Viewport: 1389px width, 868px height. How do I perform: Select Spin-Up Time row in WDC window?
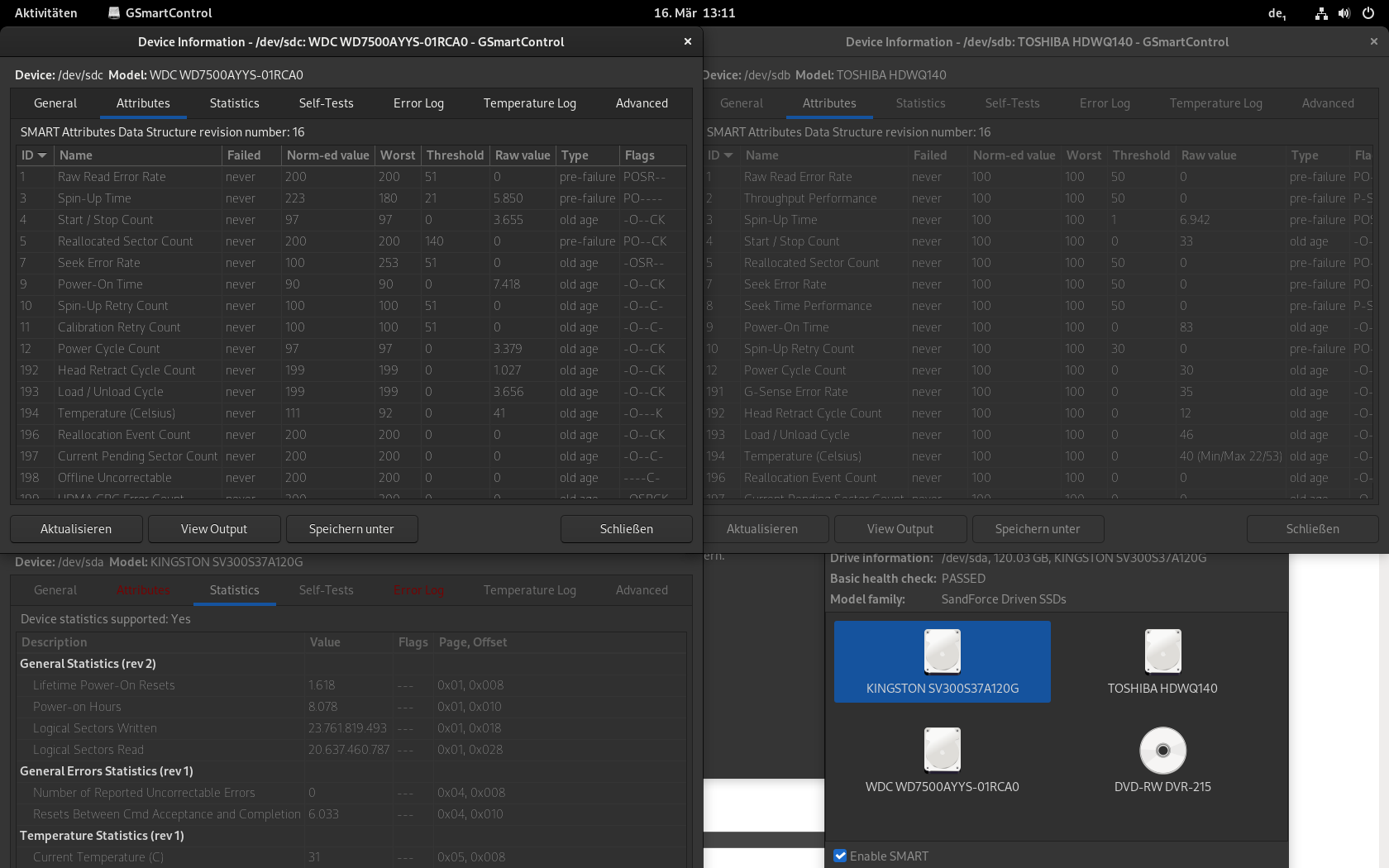point(351,198)
